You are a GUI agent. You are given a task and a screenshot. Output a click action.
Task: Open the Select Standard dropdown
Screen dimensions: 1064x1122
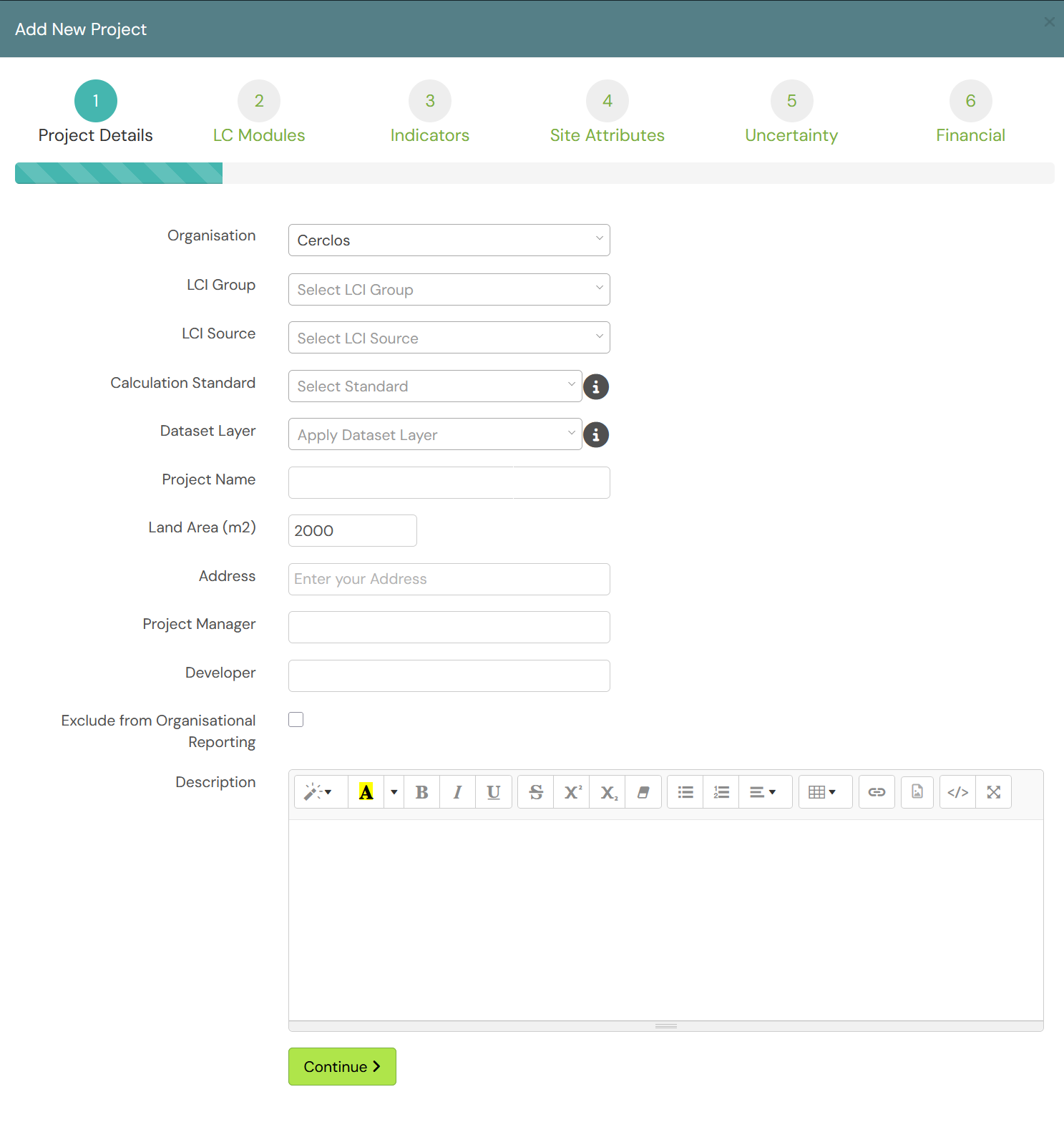coord(435,386)
